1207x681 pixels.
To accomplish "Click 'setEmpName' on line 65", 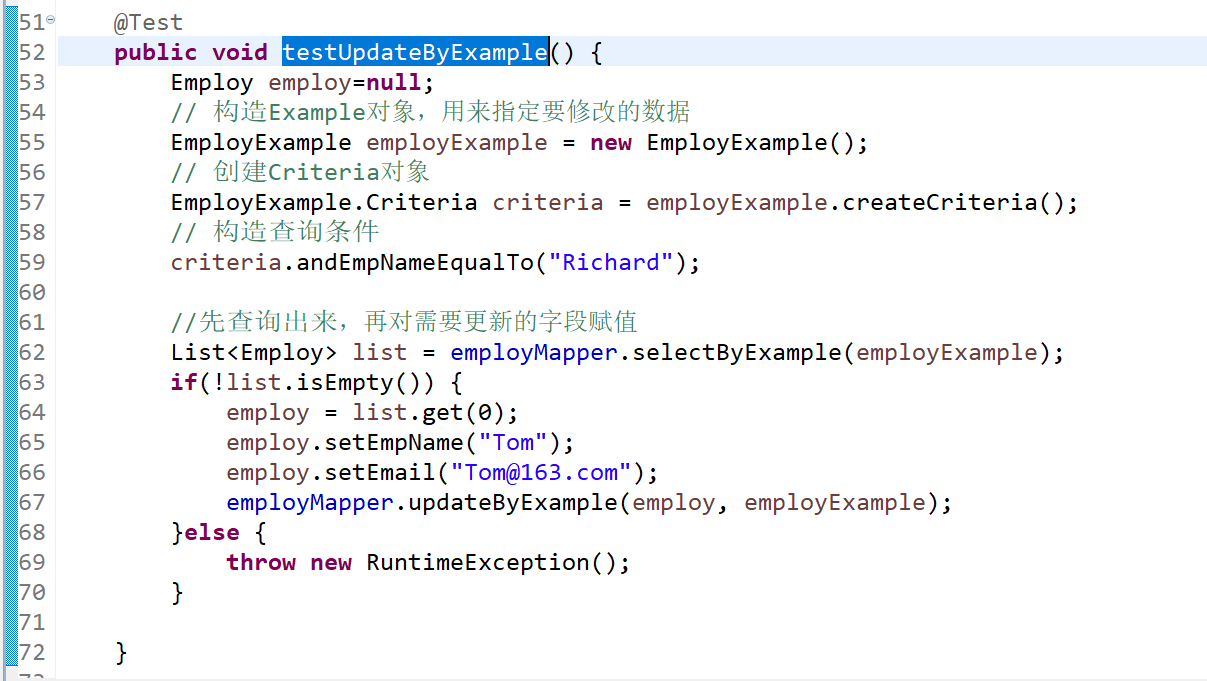I will pyautogui.click(x=394, y=442).
